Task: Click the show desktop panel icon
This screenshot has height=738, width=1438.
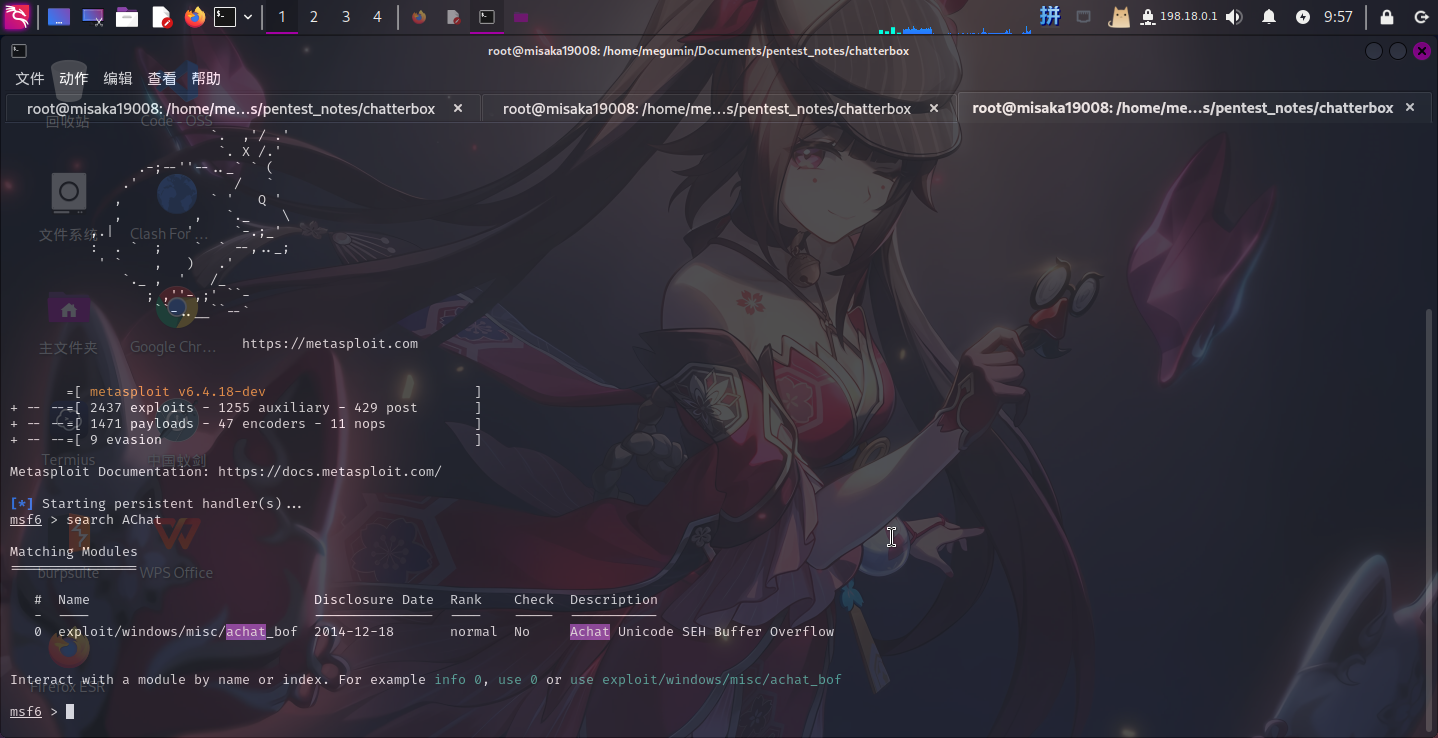Action: click(x=59, y=17)
